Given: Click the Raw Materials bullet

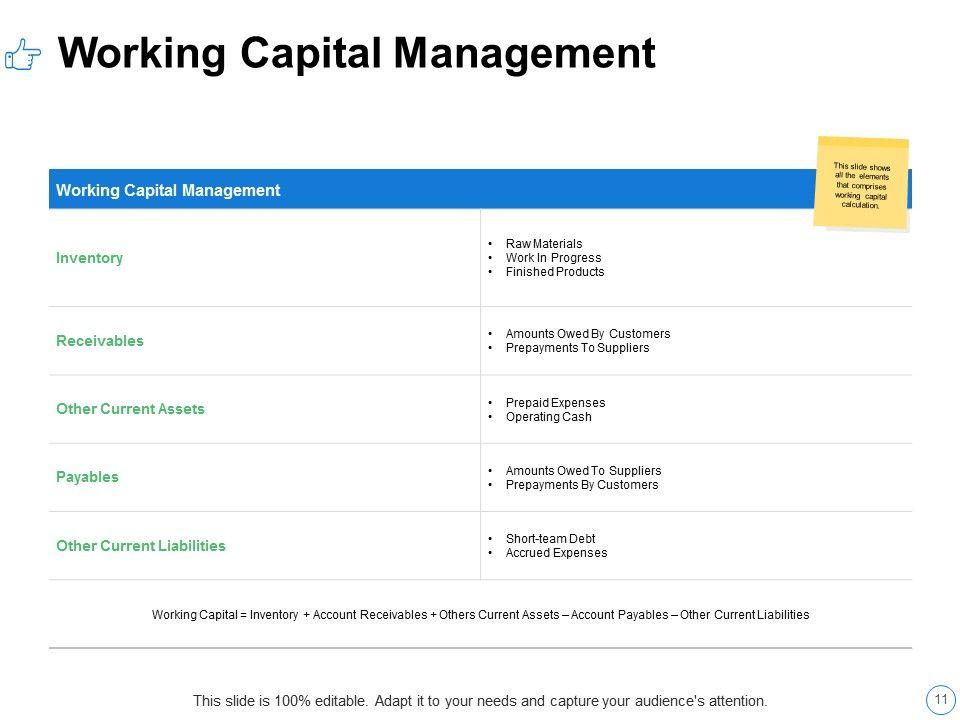Looking at the screenshot, I should tap(544, 244).
